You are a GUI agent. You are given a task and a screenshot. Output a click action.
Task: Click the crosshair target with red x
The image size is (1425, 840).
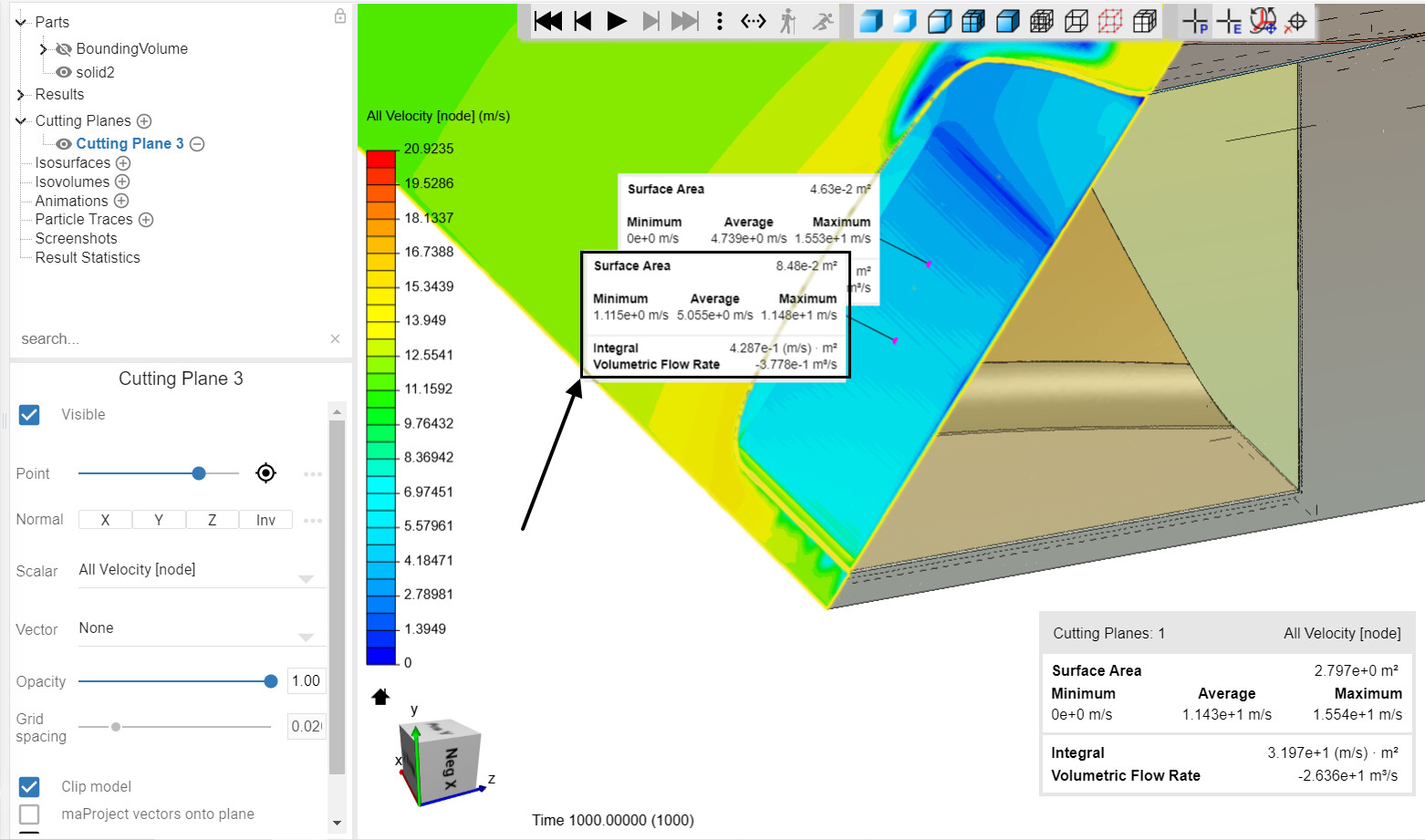(x=1295, y=21)
